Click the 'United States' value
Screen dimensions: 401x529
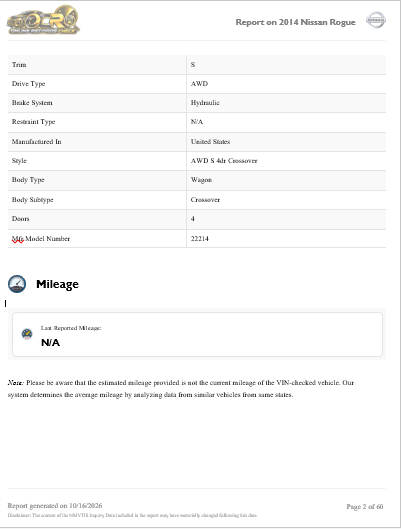[x=210, y=142]
